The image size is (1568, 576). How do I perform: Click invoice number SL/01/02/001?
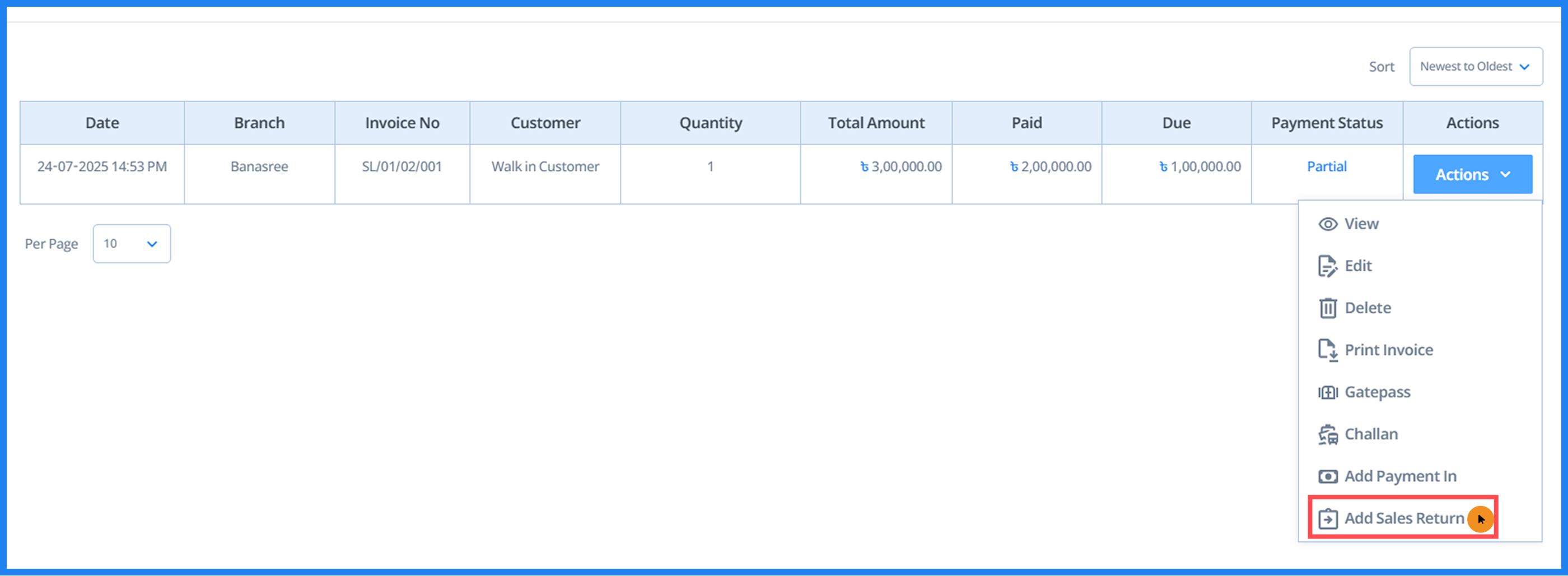tap(402, 166)
